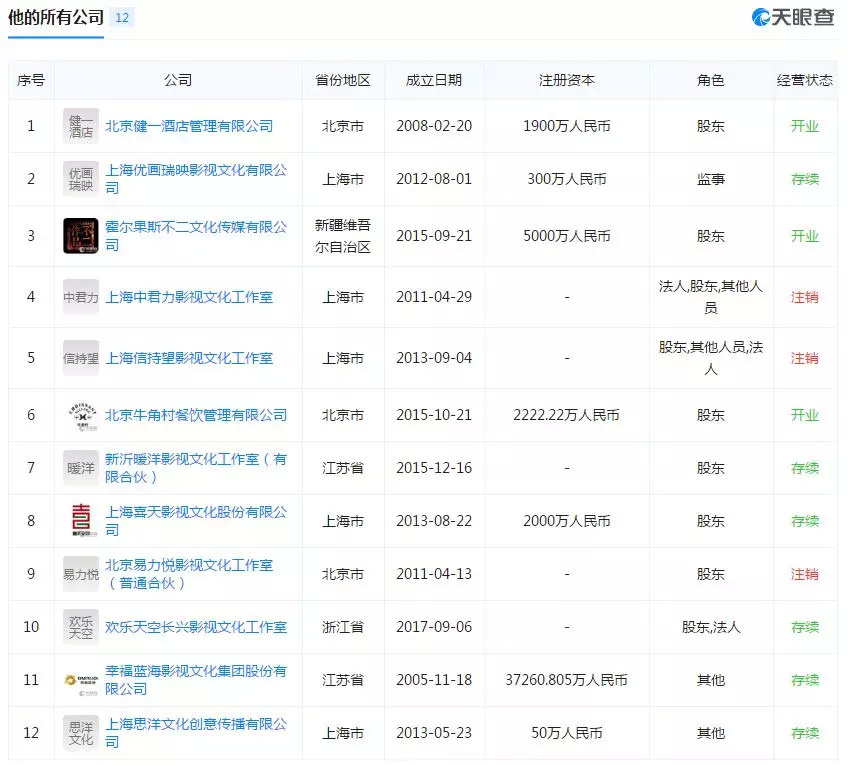
Task: Select date cell 2013-05-23
Action: [x=434, y=733]
